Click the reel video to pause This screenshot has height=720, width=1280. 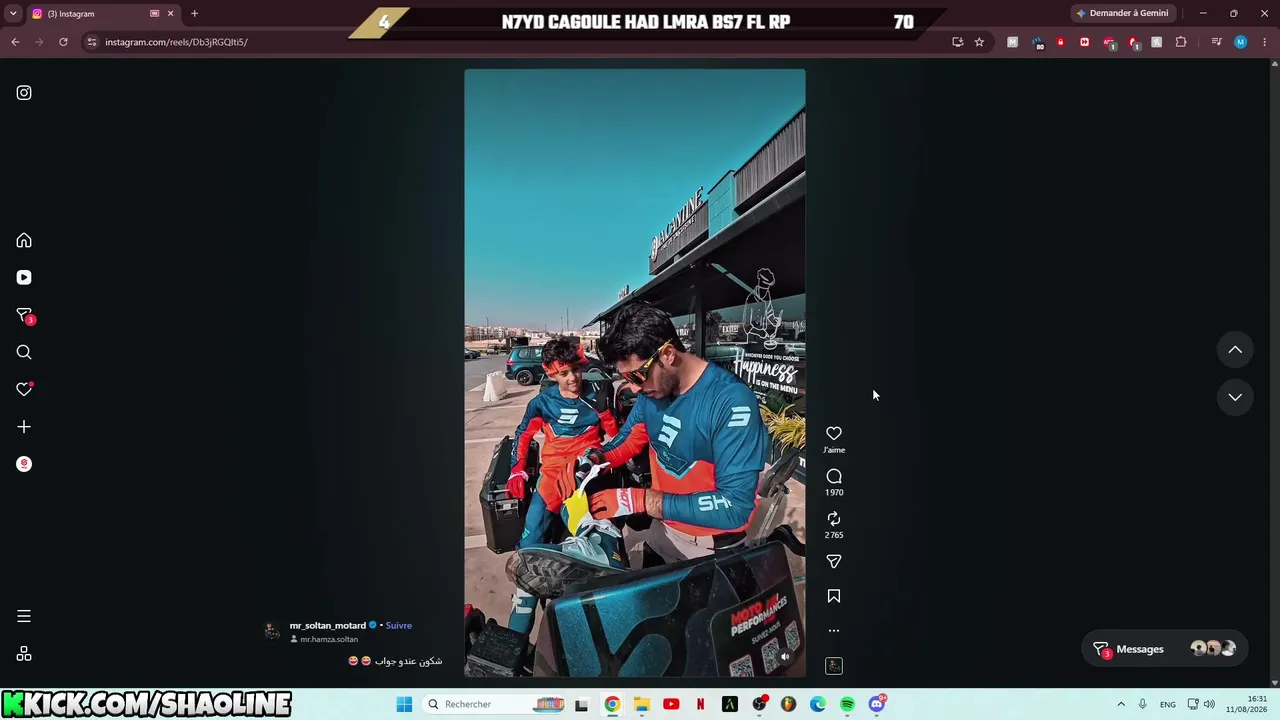click(x=635, y=373)
